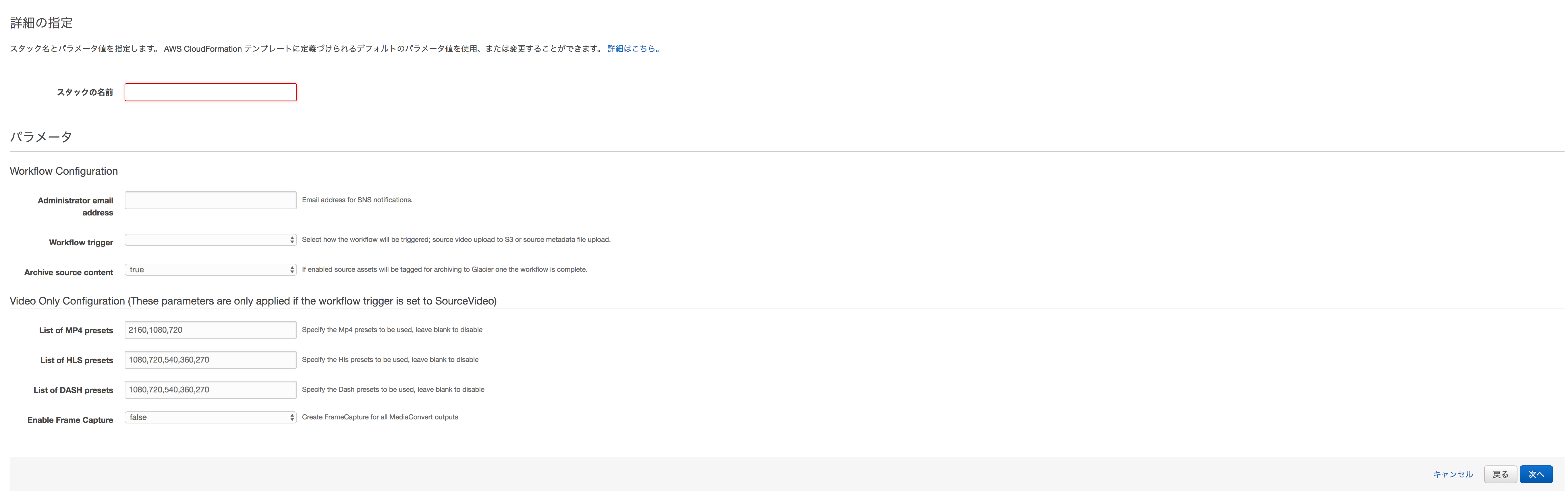Open the Workflow trigger dropdown

211,240
